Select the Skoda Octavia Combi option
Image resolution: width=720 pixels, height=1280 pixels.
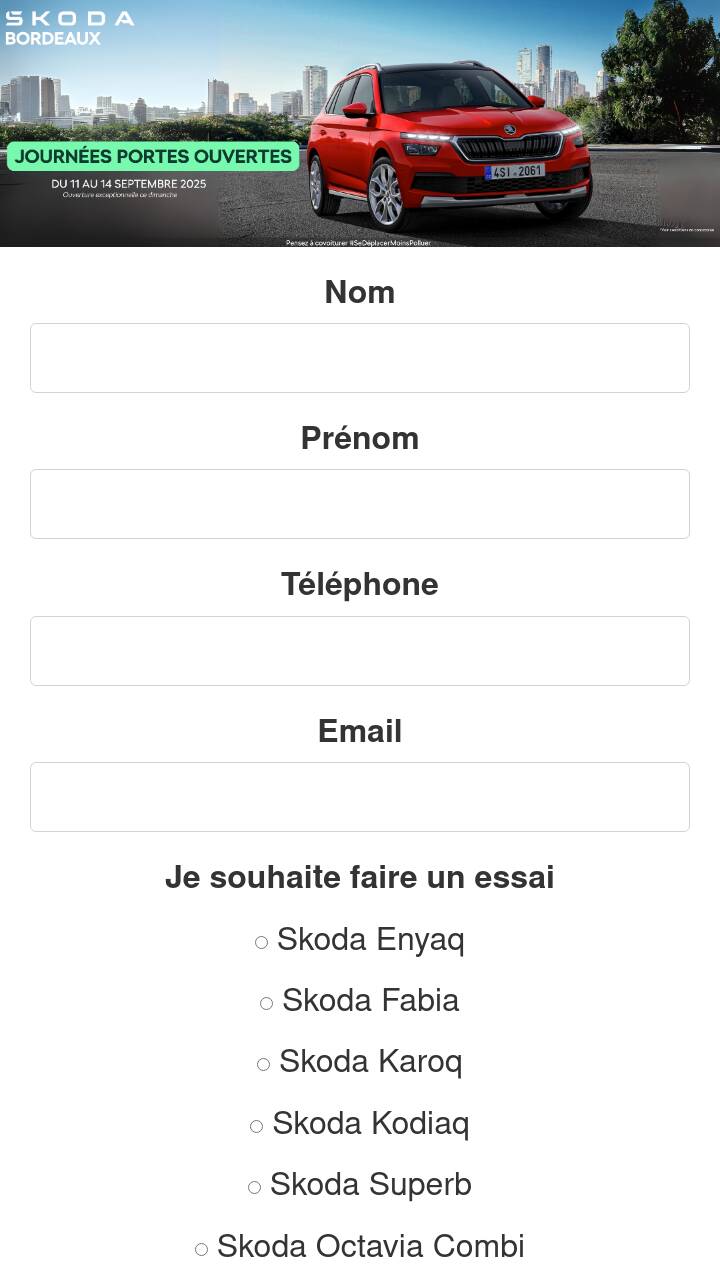point(202,1249)
